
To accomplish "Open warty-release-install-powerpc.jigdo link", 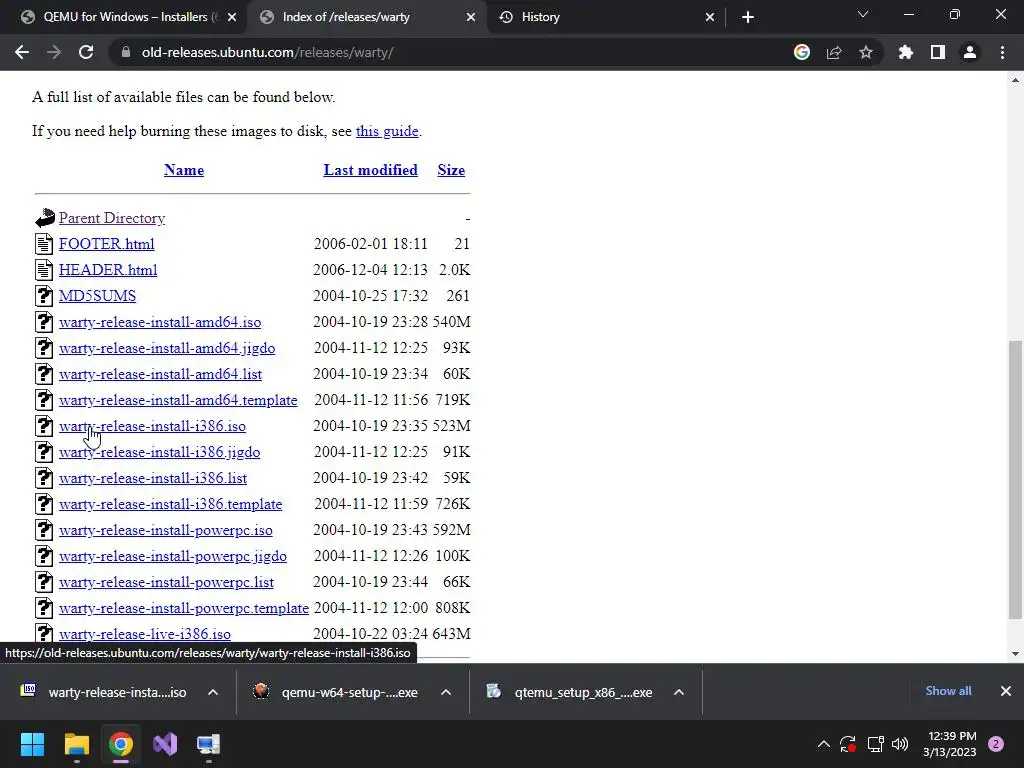I will (x=173, y=556).
